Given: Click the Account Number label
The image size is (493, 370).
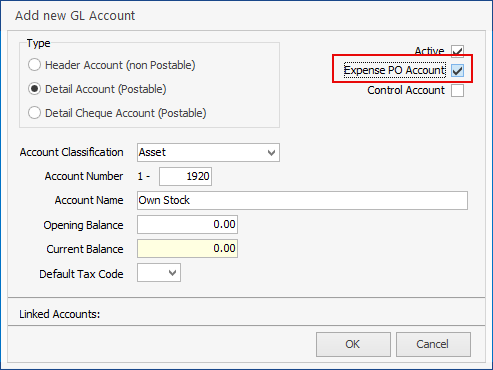Looking at the screenshot, I should point(84,176).
